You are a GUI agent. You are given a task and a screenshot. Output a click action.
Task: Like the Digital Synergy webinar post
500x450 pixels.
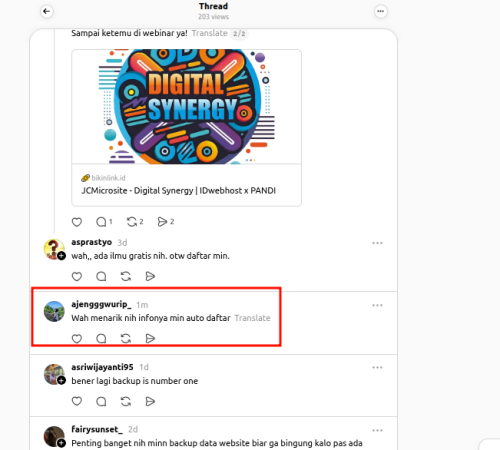(77, 222)
